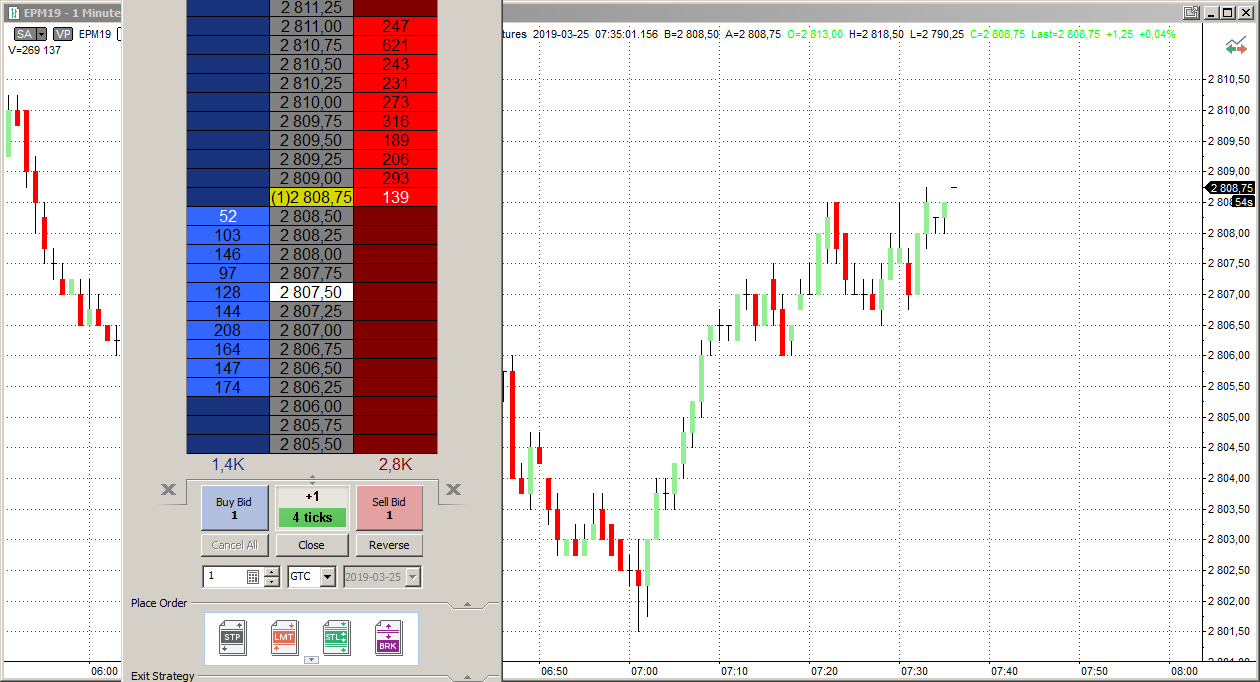Image resolution: width=1260 pixels, height=682 pixels.
Task: Click ask size 206 at 2 809,25
Action: (x=396, y=159)
